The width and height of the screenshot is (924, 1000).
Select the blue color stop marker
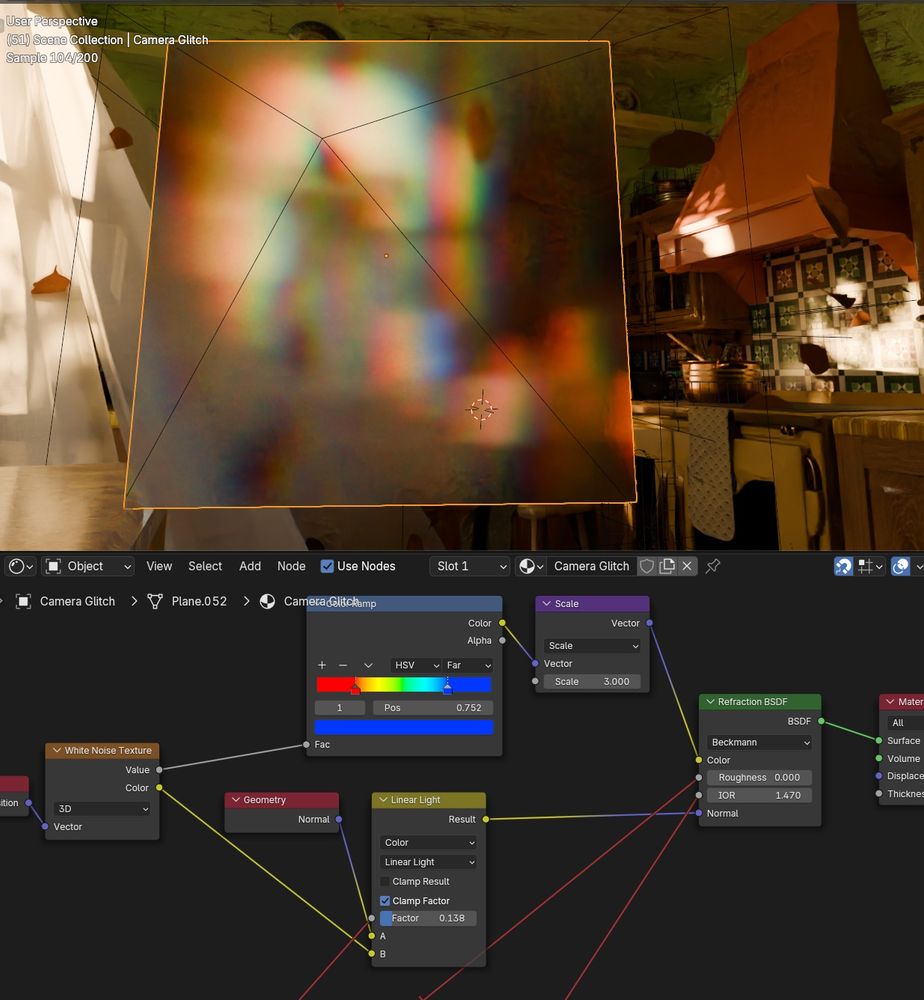[x=448, y=687]
